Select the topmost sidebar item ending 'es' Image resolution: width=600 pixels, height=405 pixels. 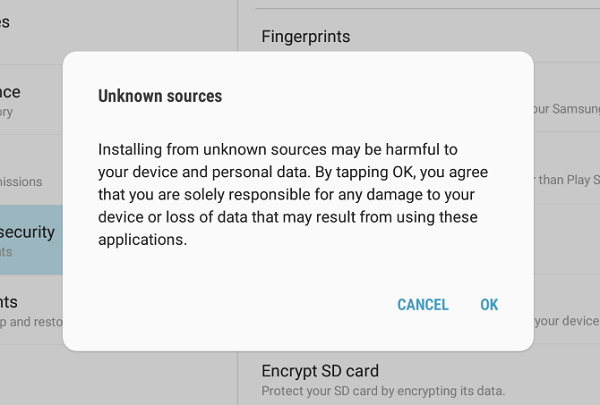(8, 22)
